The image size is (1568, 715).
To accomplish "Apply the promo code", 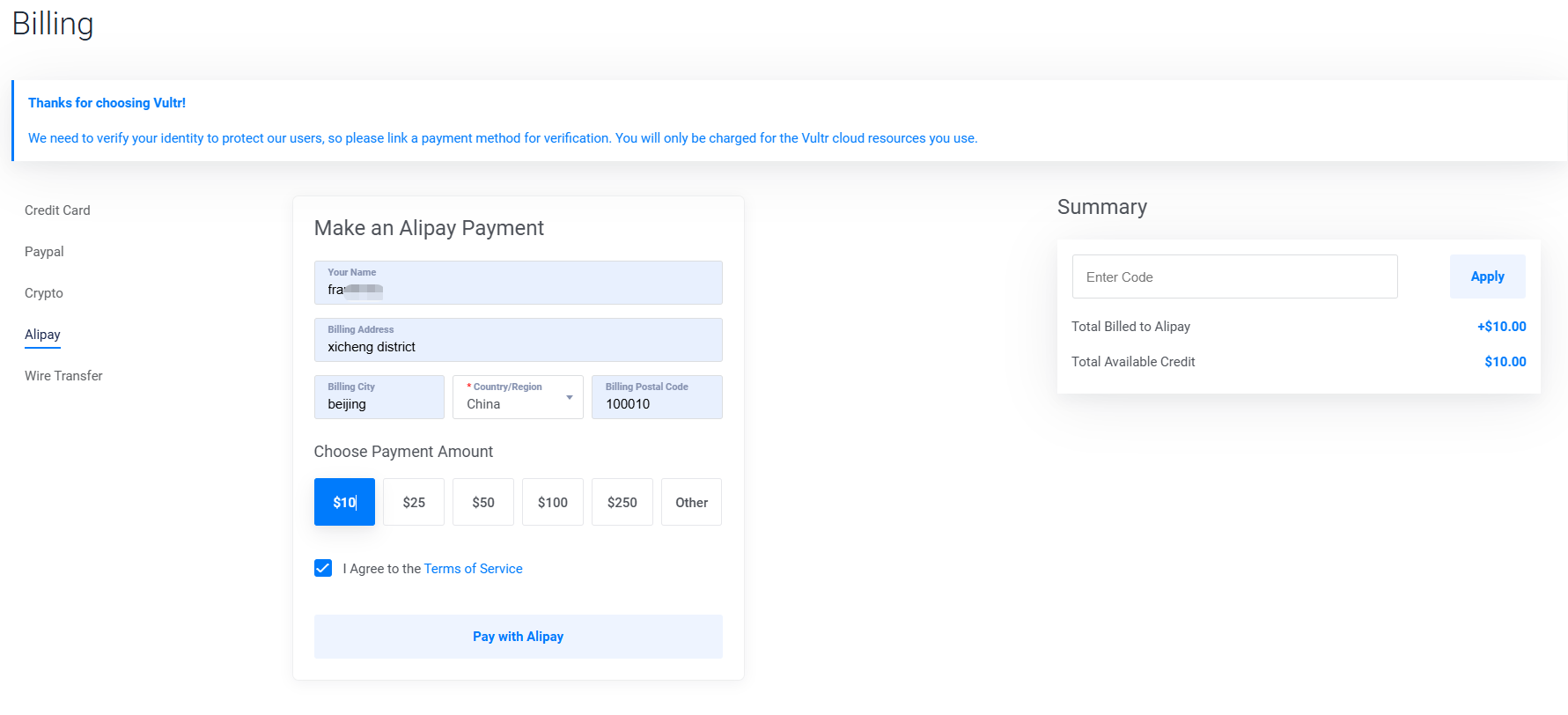I will [x=1487, y=276].
